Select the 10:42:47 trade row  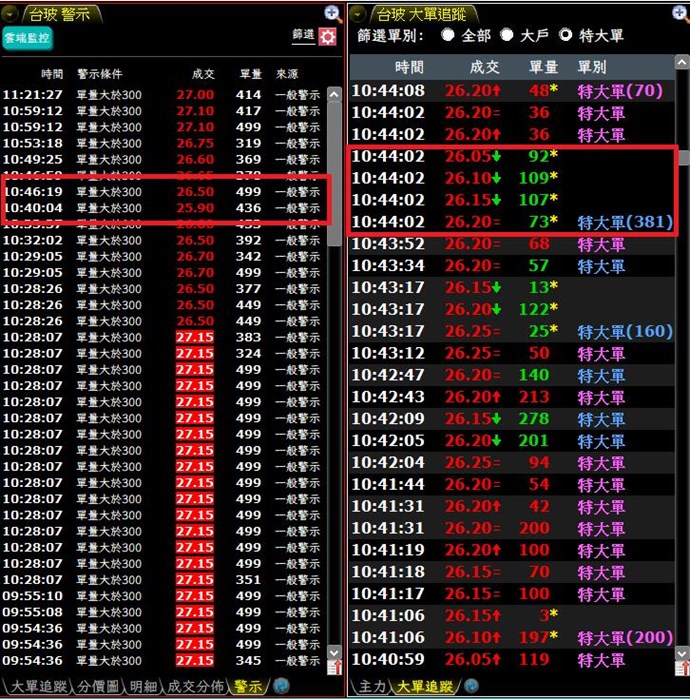[x=512, y=375]
